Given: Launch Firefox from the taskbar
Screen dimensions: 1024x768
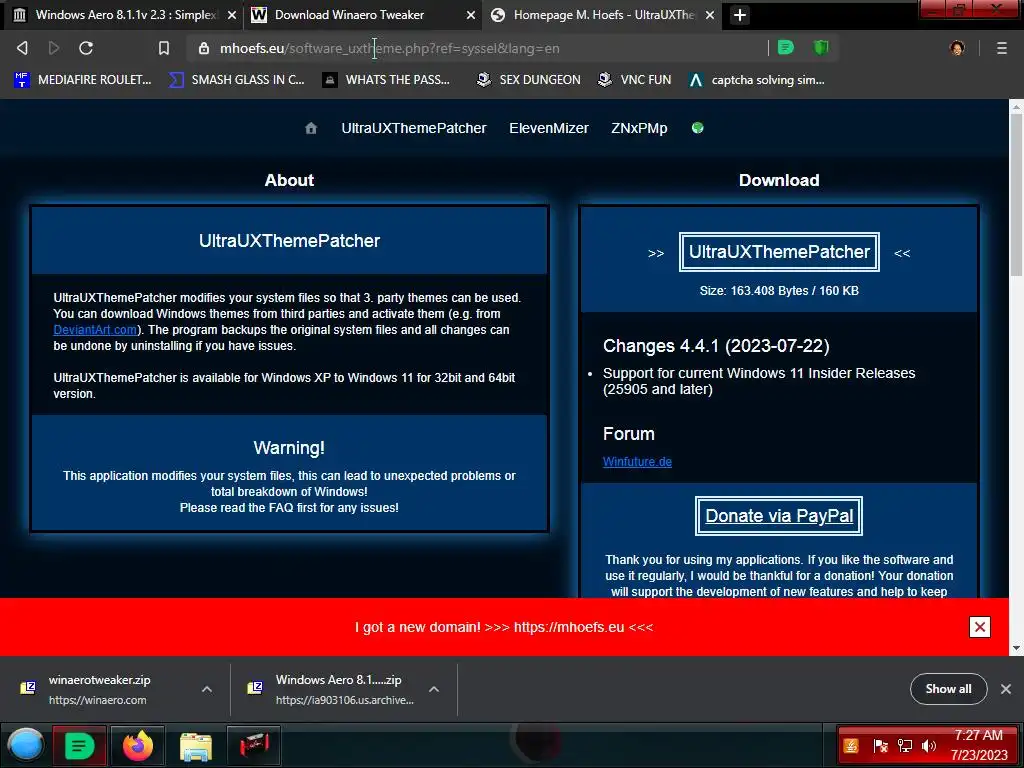Looking at the screenshot, I should tap(137, 745).
